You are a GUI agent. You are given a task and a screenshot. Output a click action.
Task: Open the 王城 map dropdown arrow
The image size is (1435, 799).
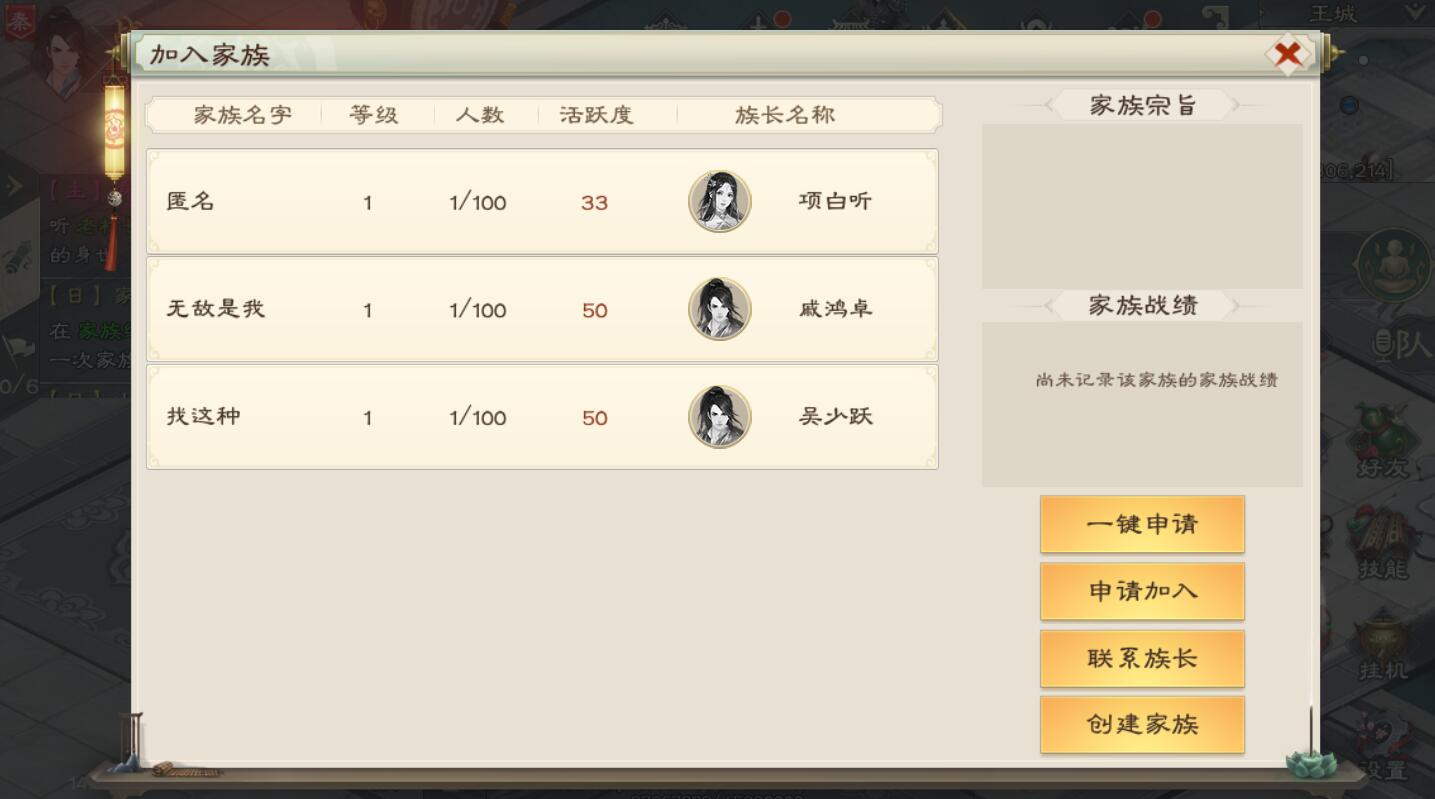point(1416,14)
